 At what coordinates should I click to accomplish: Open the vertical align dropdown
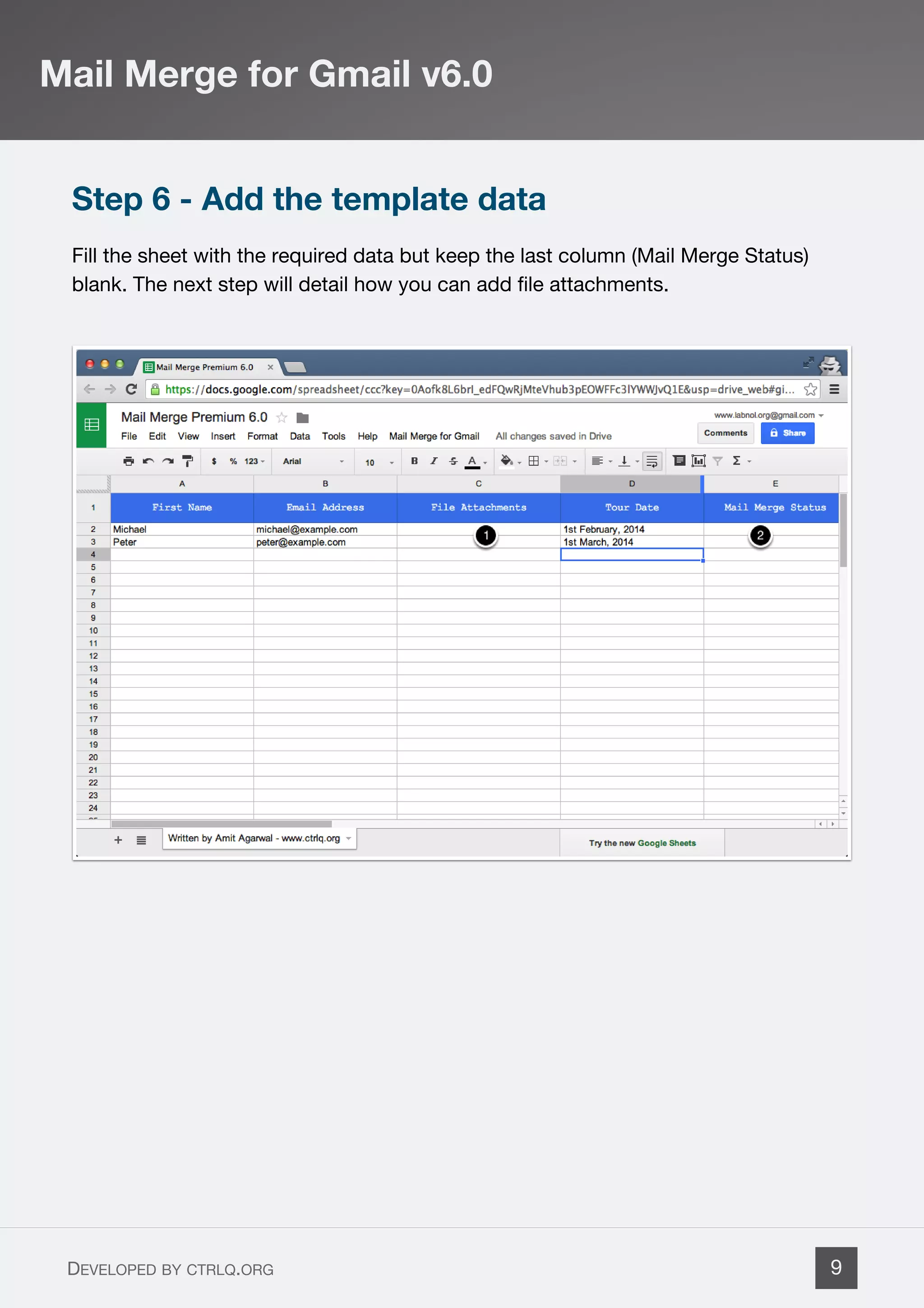point(628,461)
